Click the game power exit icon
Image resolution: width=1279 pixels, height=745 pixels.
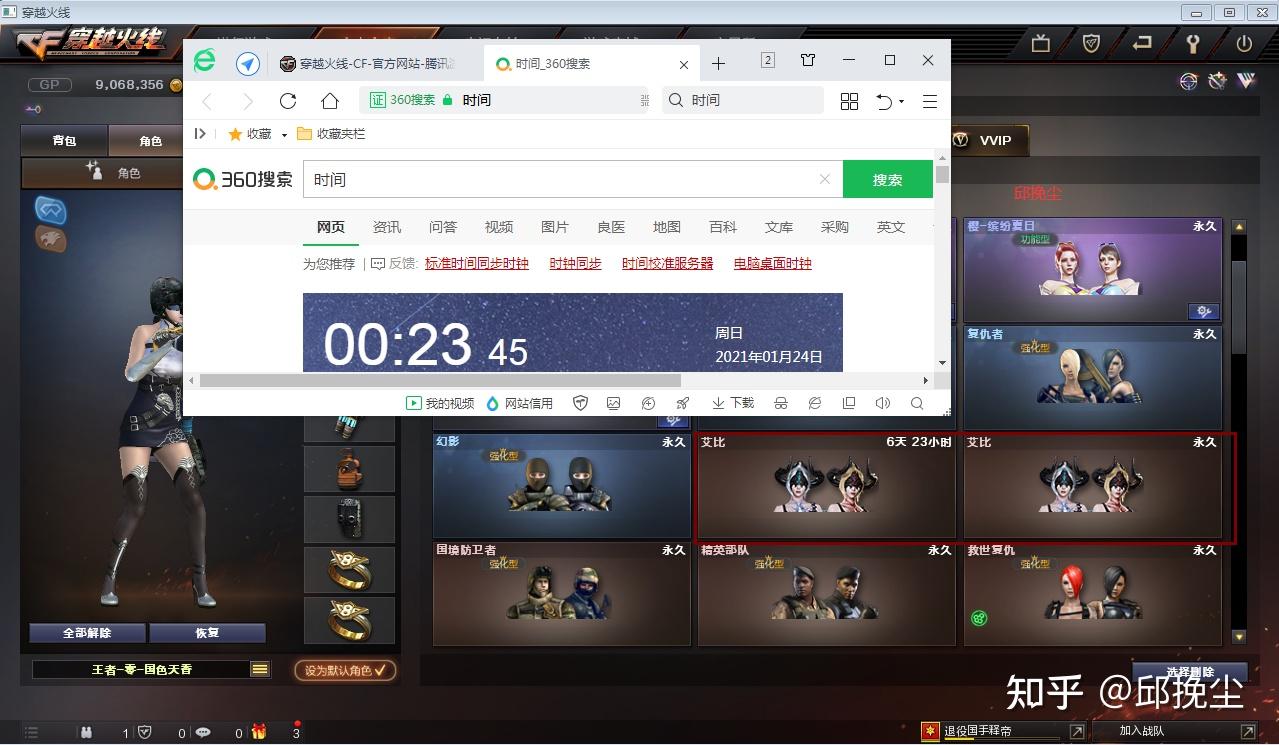pos(1244,43)
